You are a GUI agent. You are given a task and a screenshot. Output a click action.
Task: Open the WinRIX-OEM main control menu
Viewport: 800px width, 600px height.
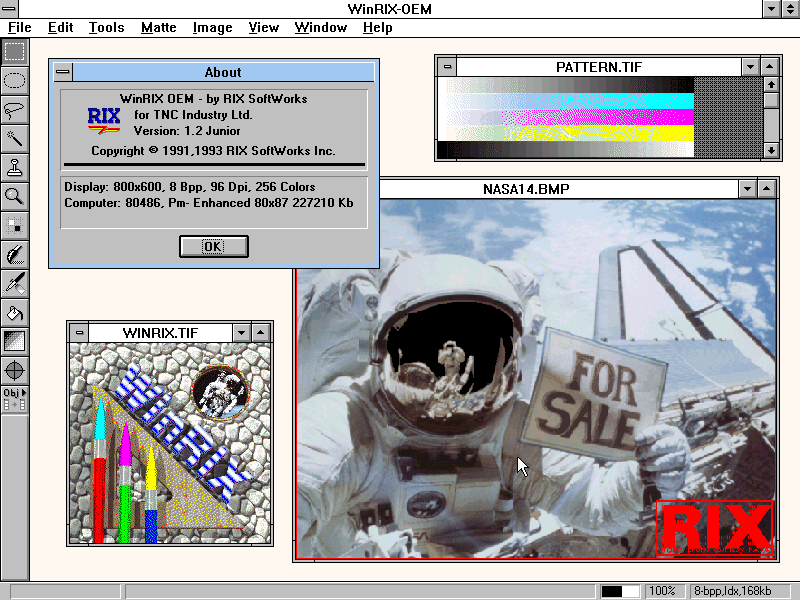point(9,9)
